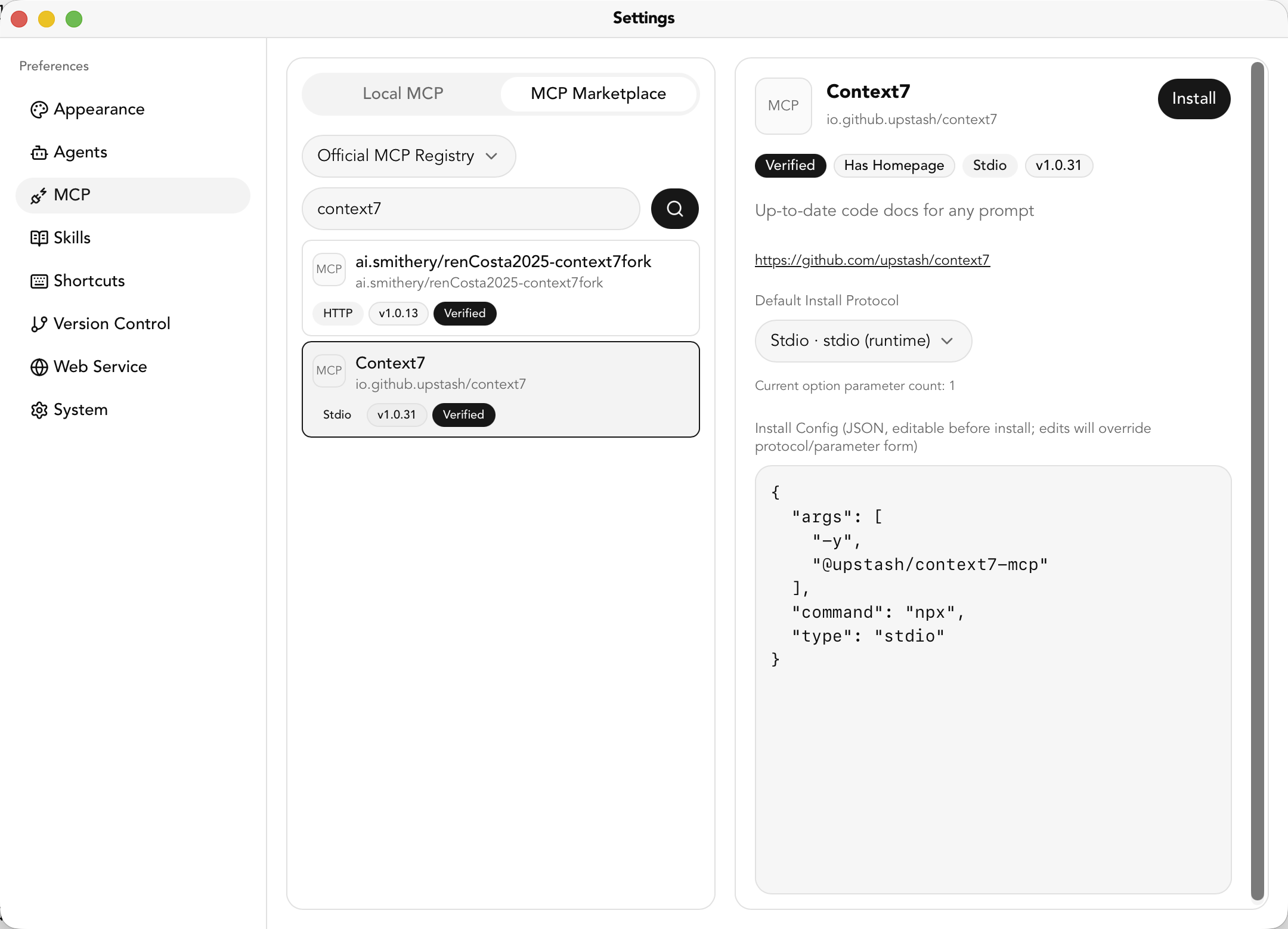Click the Stdio tag on Context7 list card

(x=337, y=415)
